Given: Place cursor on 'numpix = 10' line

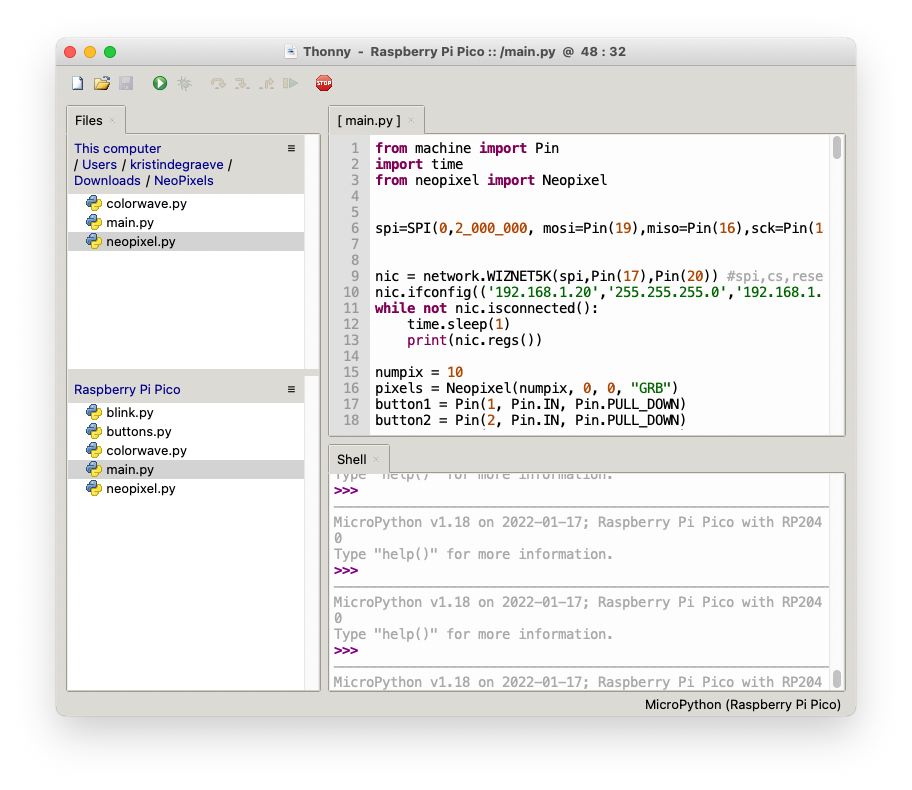Looking at the screenshot, I should tap(419, 372).
